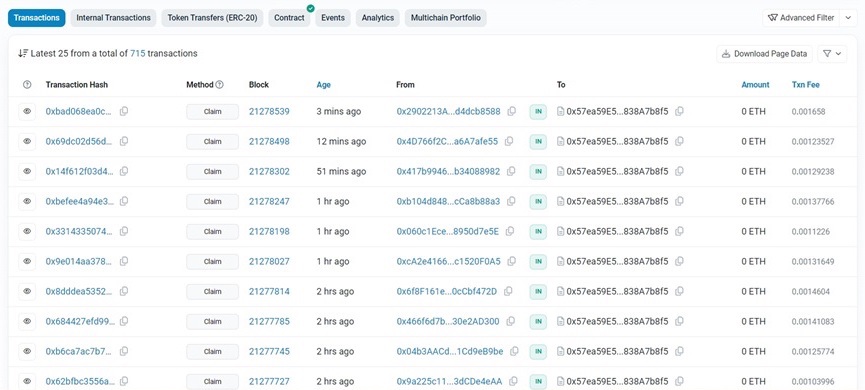Viewport: 865px width, 390px height.
Task: Copy recipient address in 0x69dc02d56d row
Action: (680, 141)
